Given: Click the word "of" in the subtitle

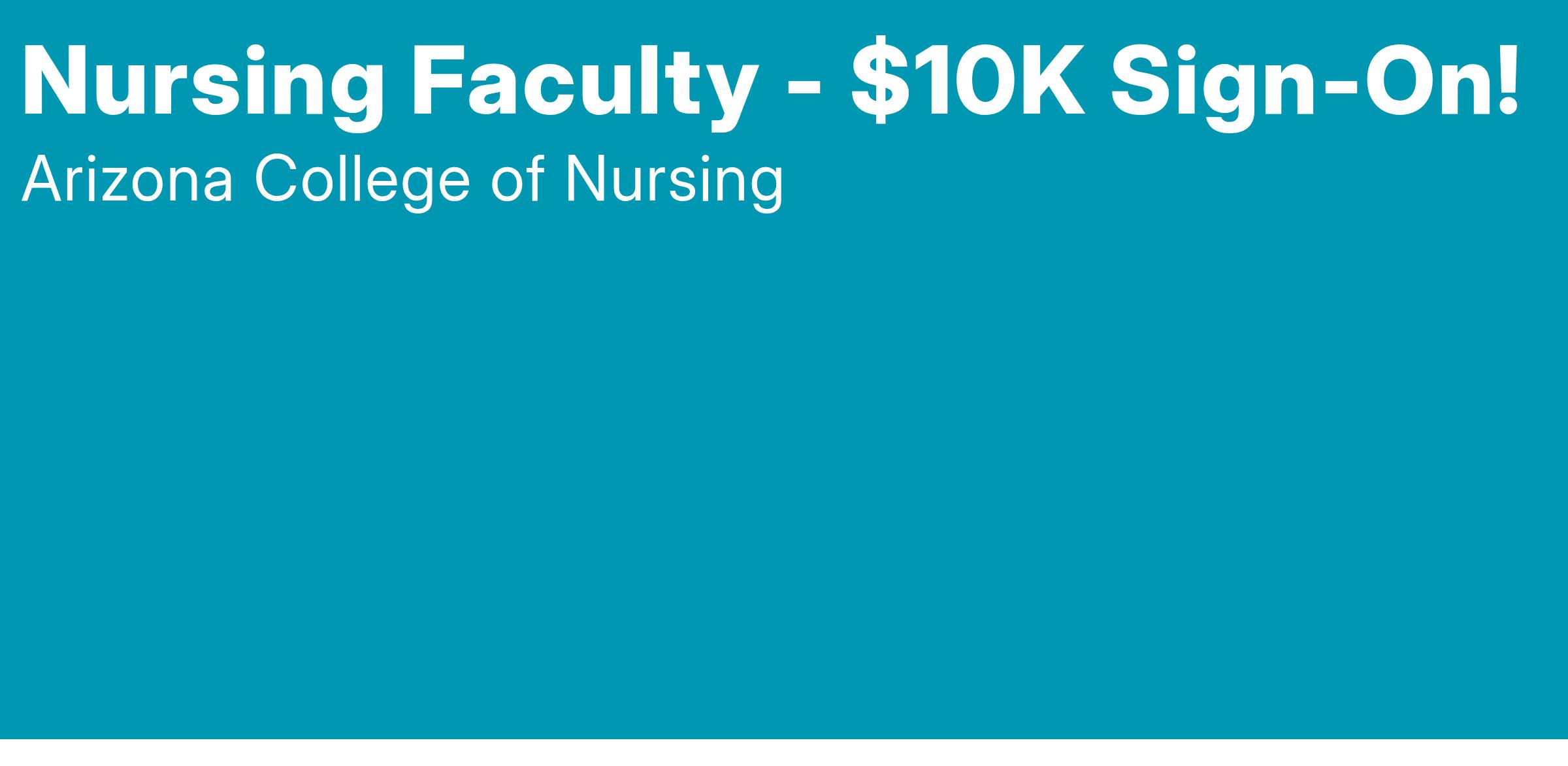Looking at the screenshot, I should [517, 180].
